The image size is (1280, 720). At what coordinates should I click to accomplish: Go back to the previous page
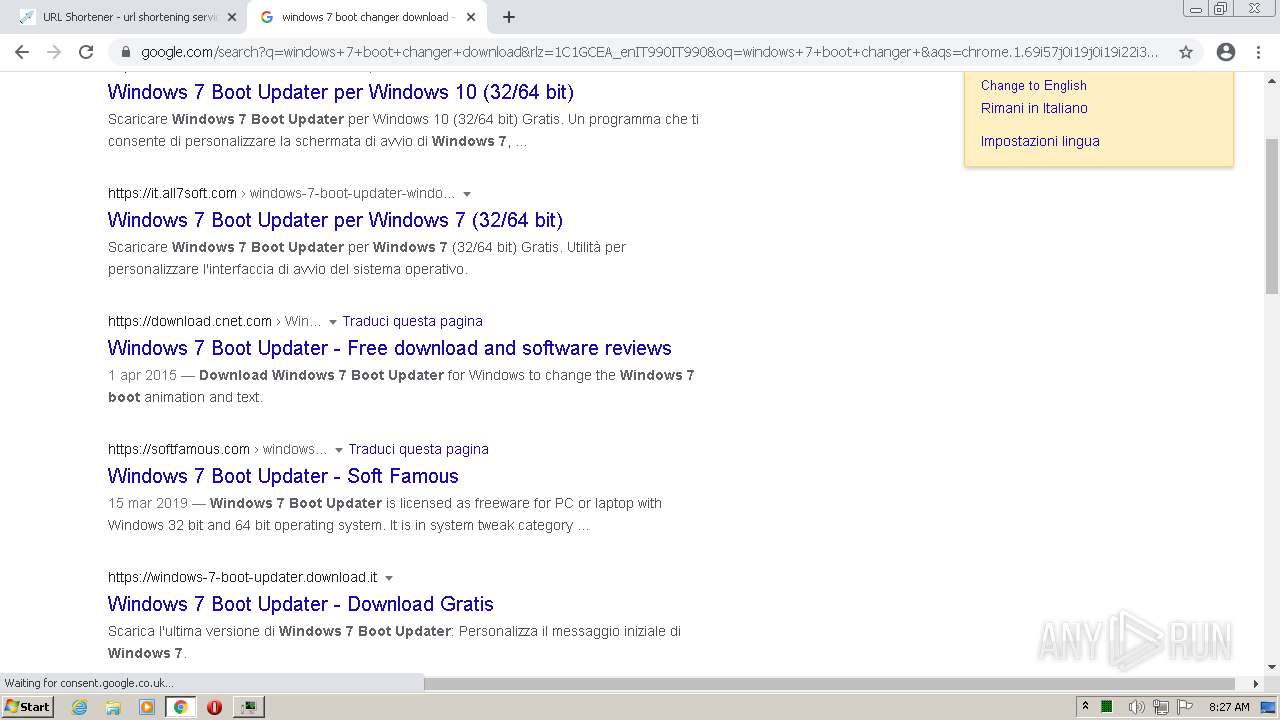[22, 52]
